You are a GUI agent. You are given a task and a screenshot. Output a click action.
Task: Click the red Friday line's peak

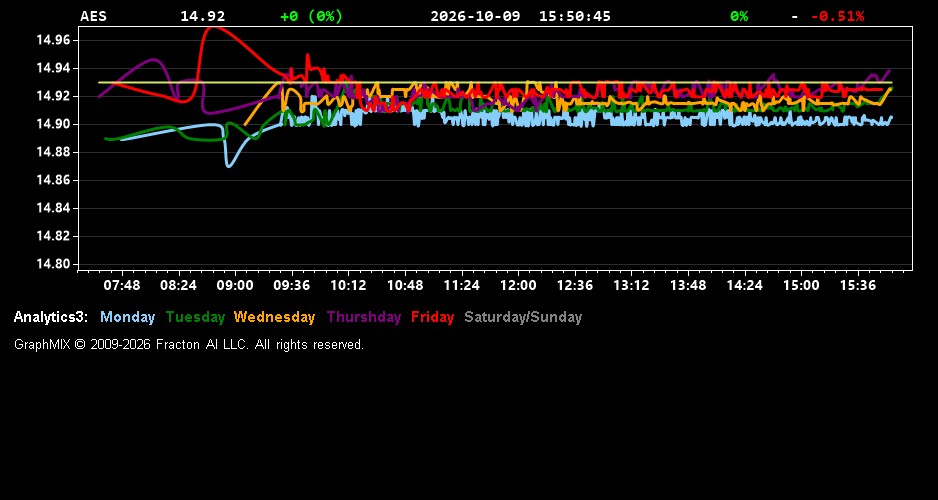tap(212, 29)
